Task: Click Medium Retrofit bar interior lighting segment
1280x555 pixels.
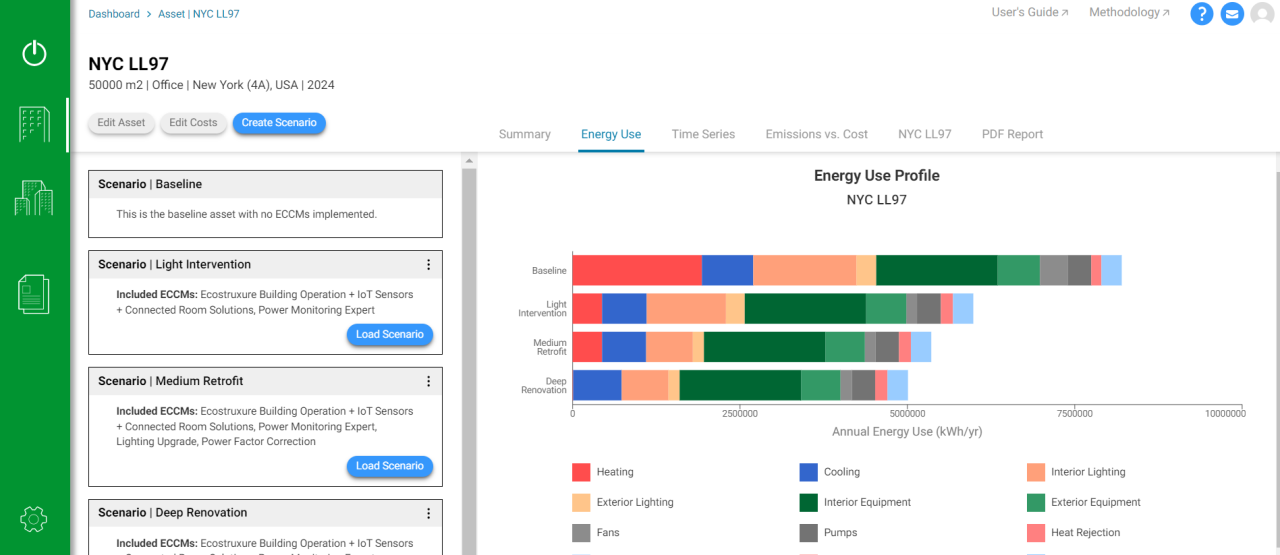Action: point(669,347)
